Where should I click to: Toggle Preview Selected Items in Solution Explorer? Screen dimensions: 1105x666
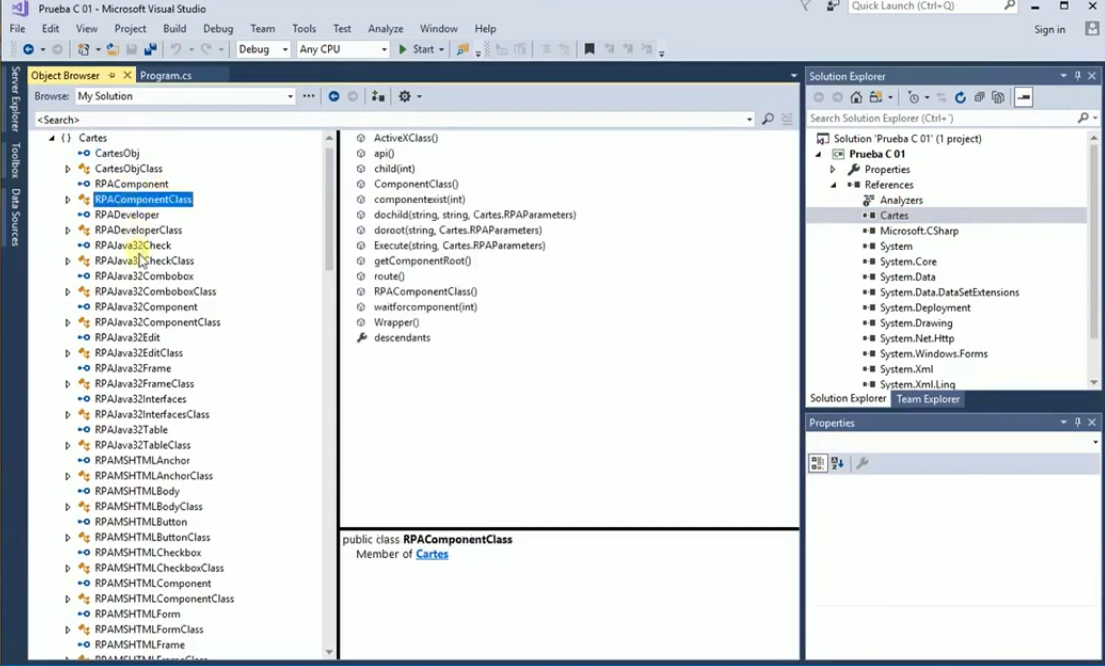1023,97
